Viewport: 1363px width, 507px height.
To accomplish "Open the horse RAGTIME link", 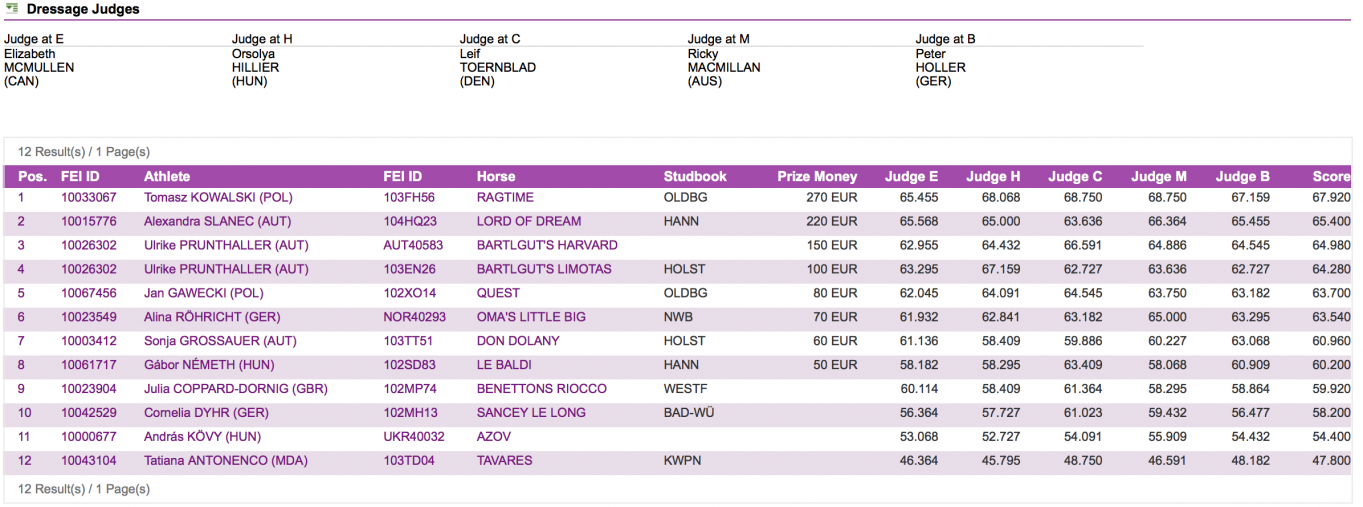I will [505, 198].
